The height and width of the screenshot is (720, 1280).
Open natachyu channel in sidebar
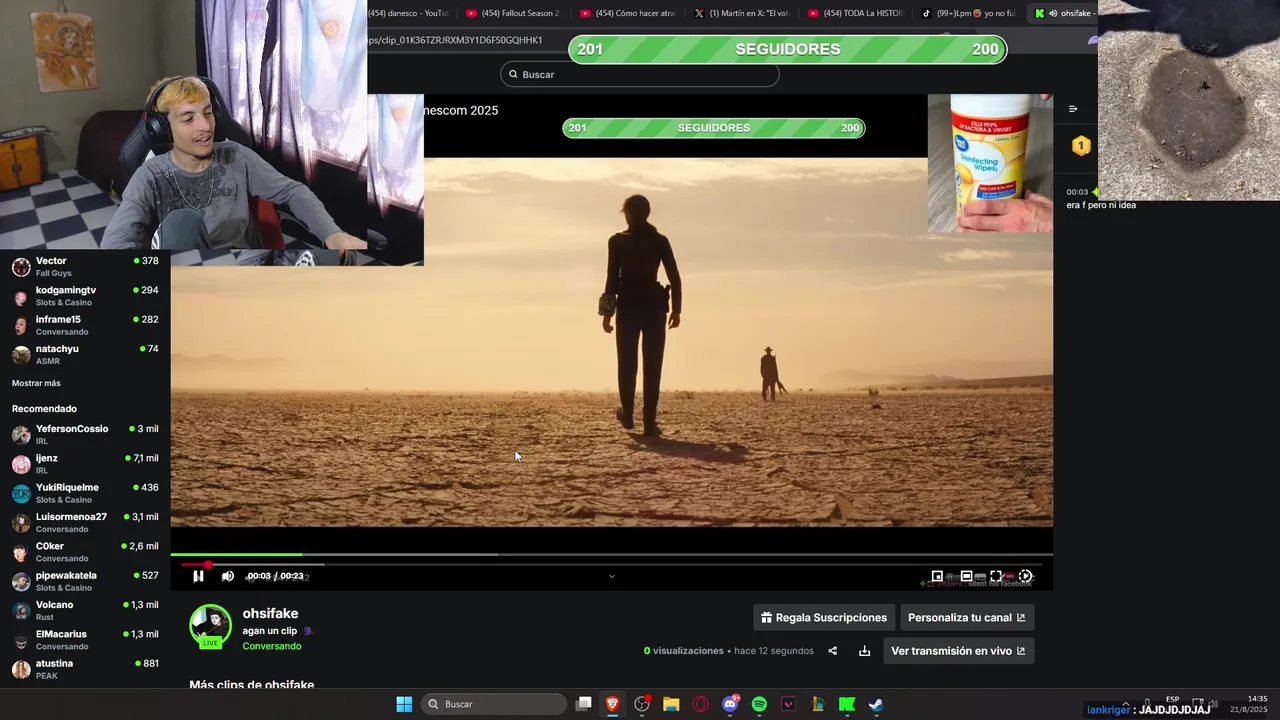tap(85, 354)
